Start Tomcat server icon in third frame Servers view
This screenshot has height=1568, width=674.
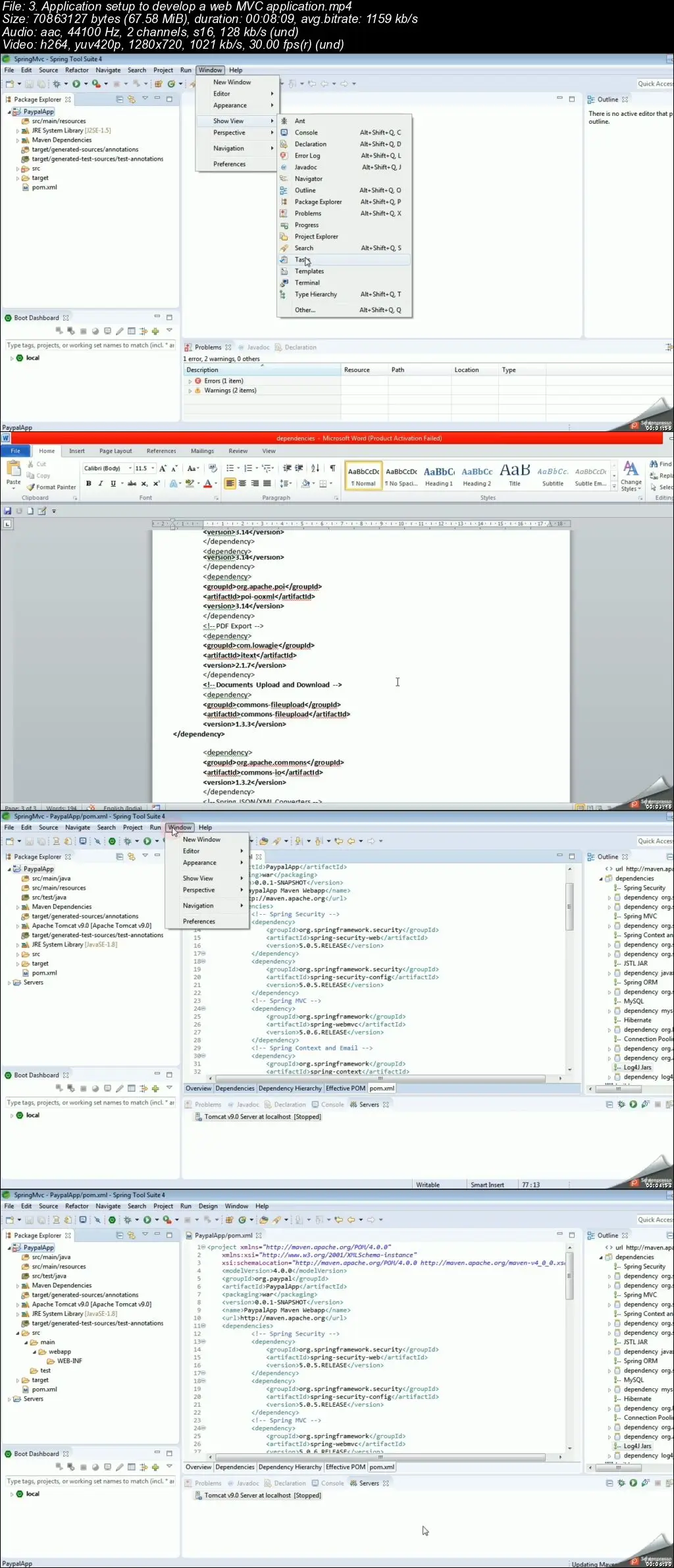[633, 1104]
